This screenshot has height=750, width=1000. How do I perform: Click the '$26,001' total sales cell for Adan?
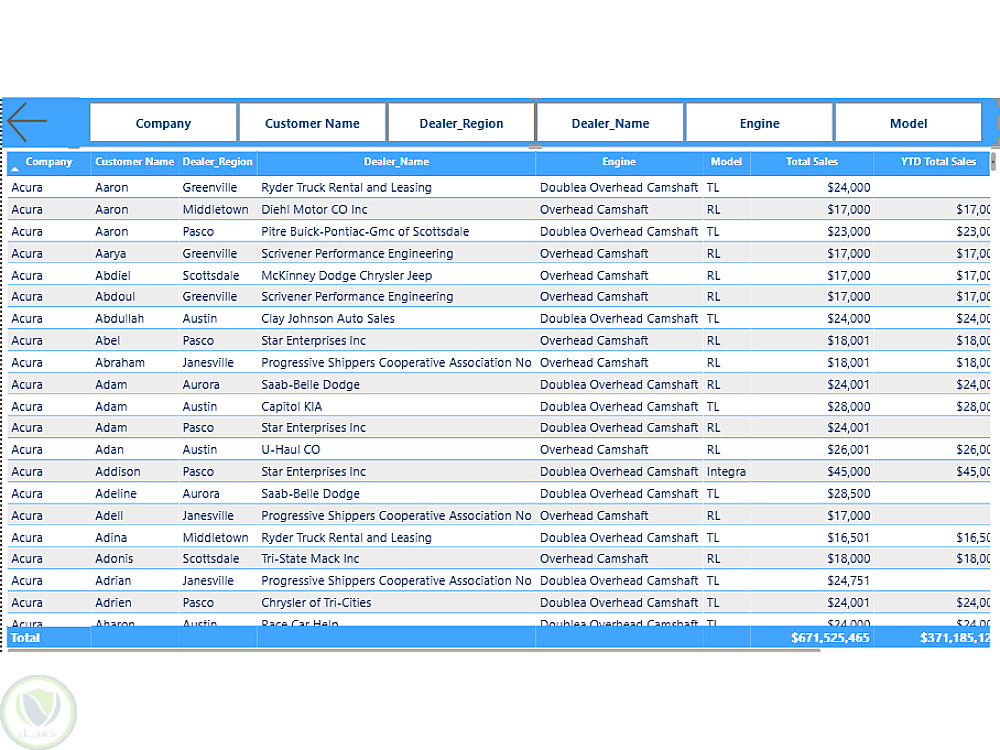(848, 450)
